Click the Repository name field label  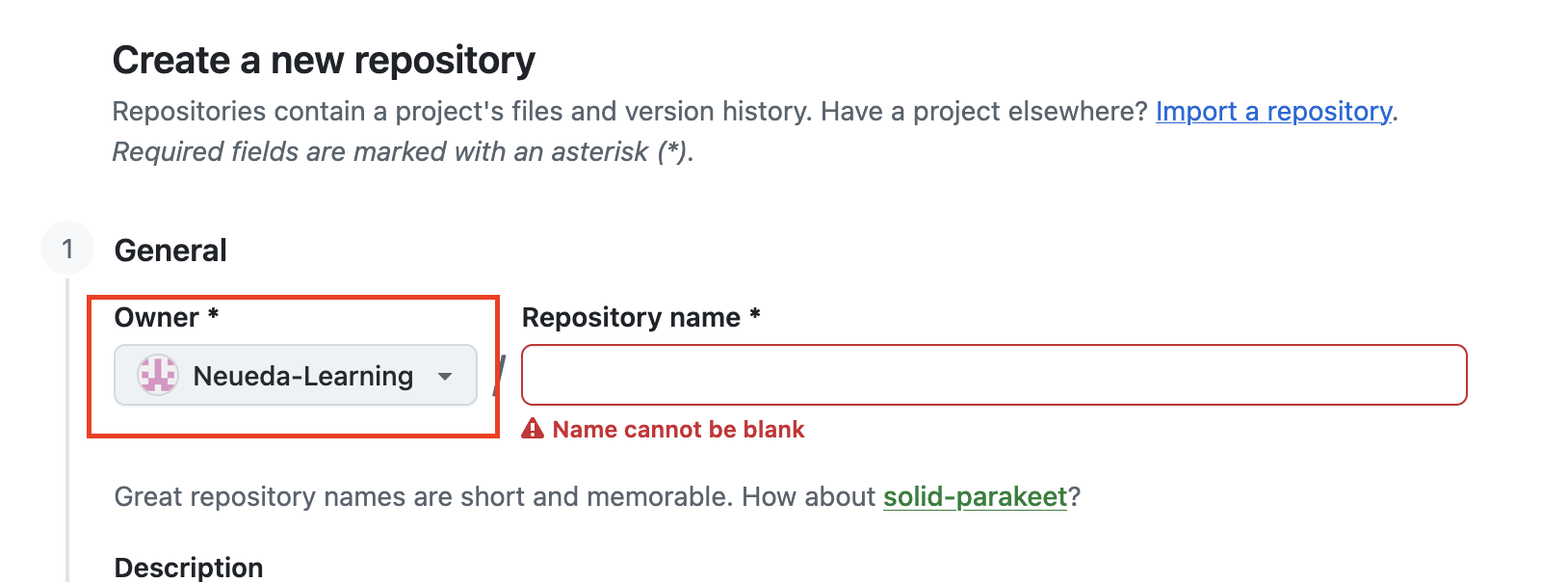[x=631, y=317]
